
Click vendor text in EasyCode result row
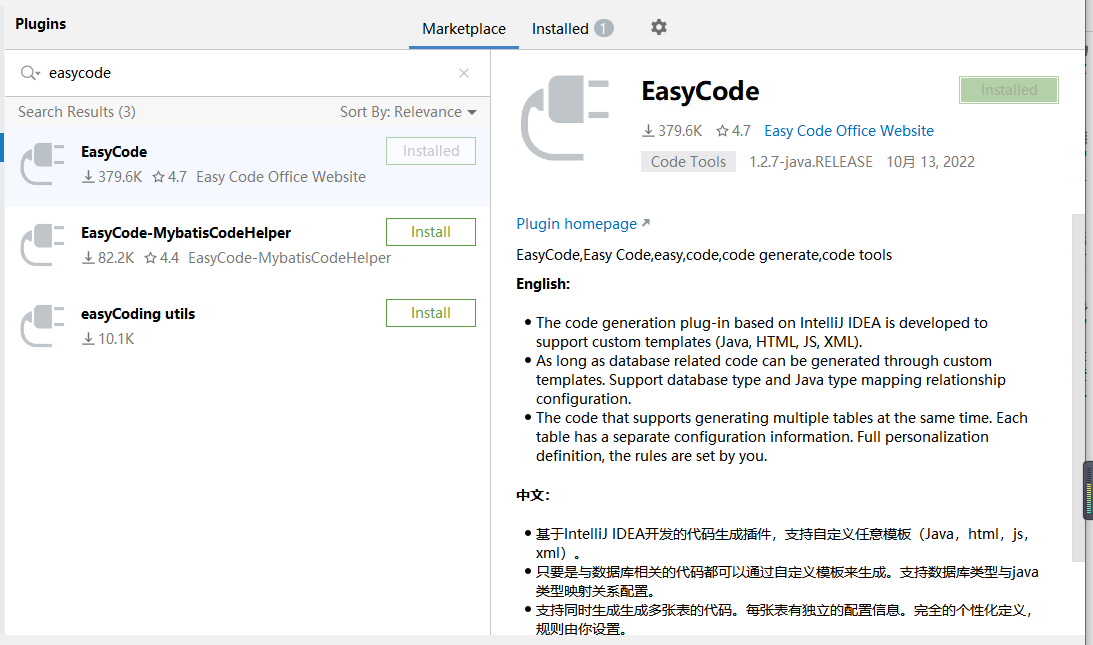281,177
